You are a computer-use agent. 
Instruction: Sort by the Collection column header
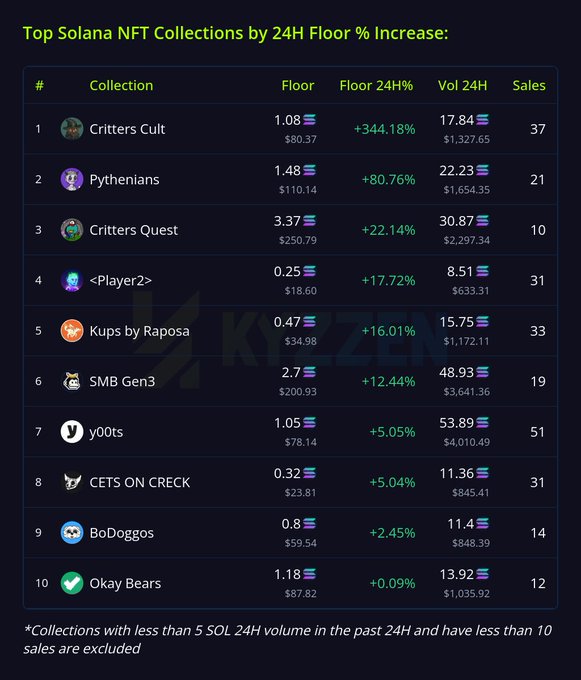point(121,85)
